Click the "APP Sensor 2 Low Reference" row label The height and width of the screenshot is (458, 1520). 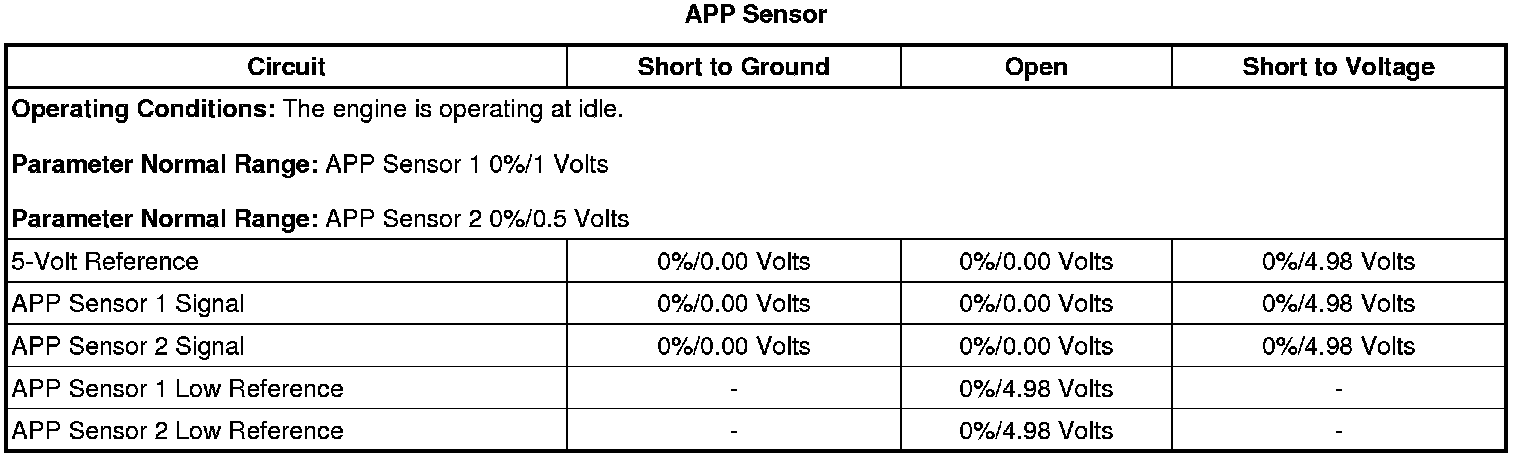pos(177,431)
